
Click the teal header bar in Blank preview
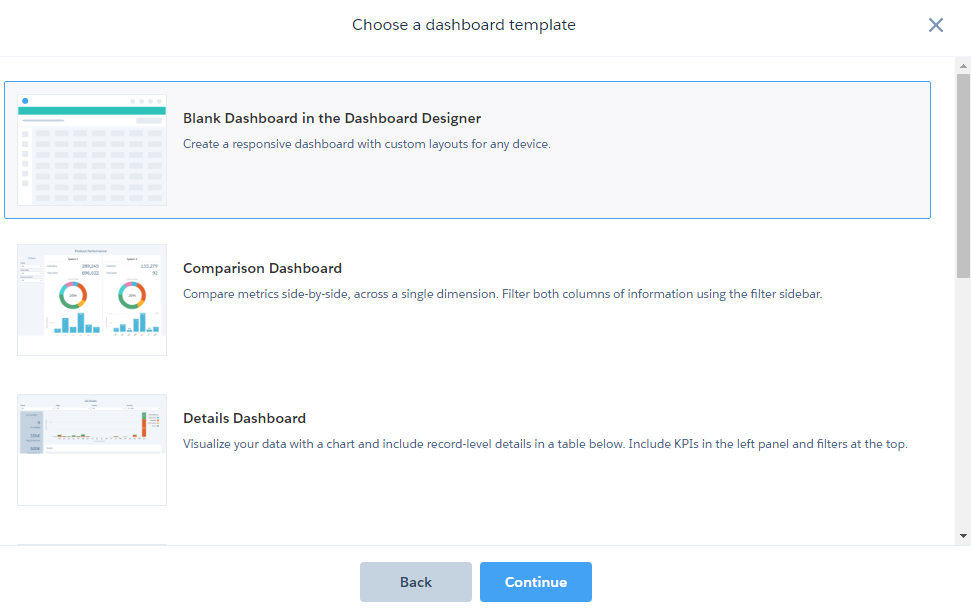(x=92, y=110)
